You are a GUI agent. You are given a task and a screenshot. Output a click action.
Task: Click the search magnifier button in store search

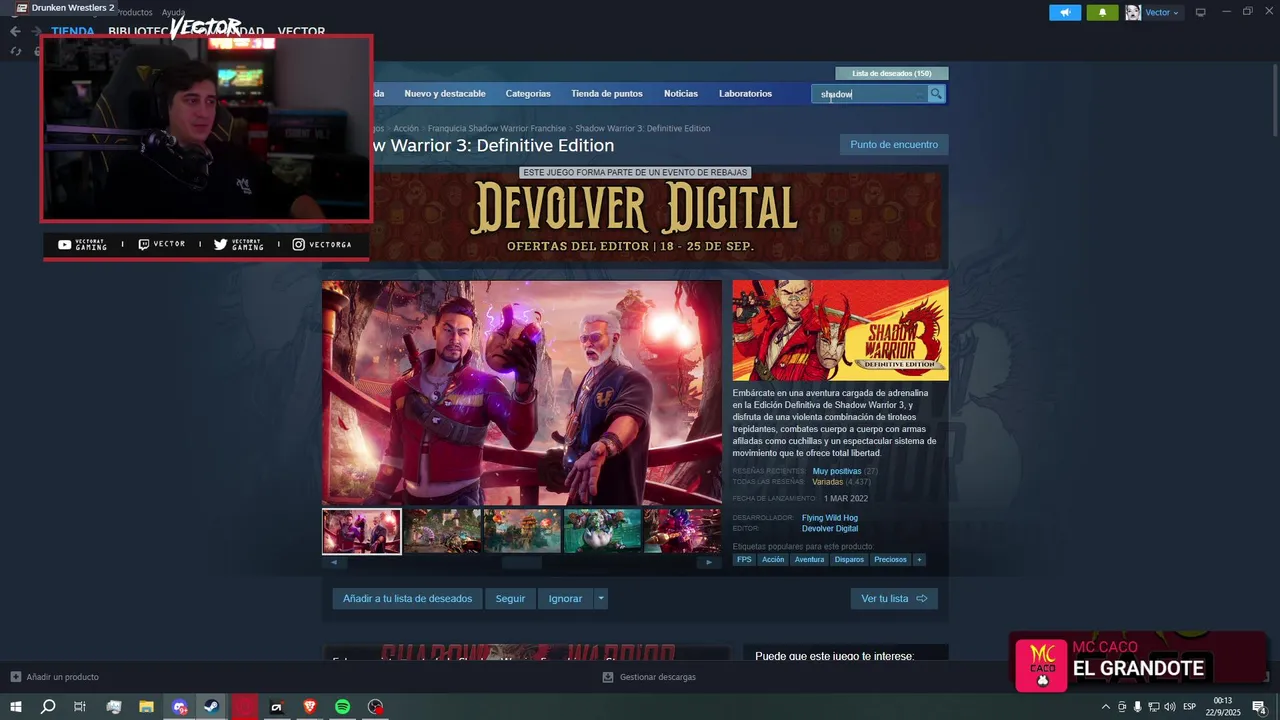click(x=936, y=94)
